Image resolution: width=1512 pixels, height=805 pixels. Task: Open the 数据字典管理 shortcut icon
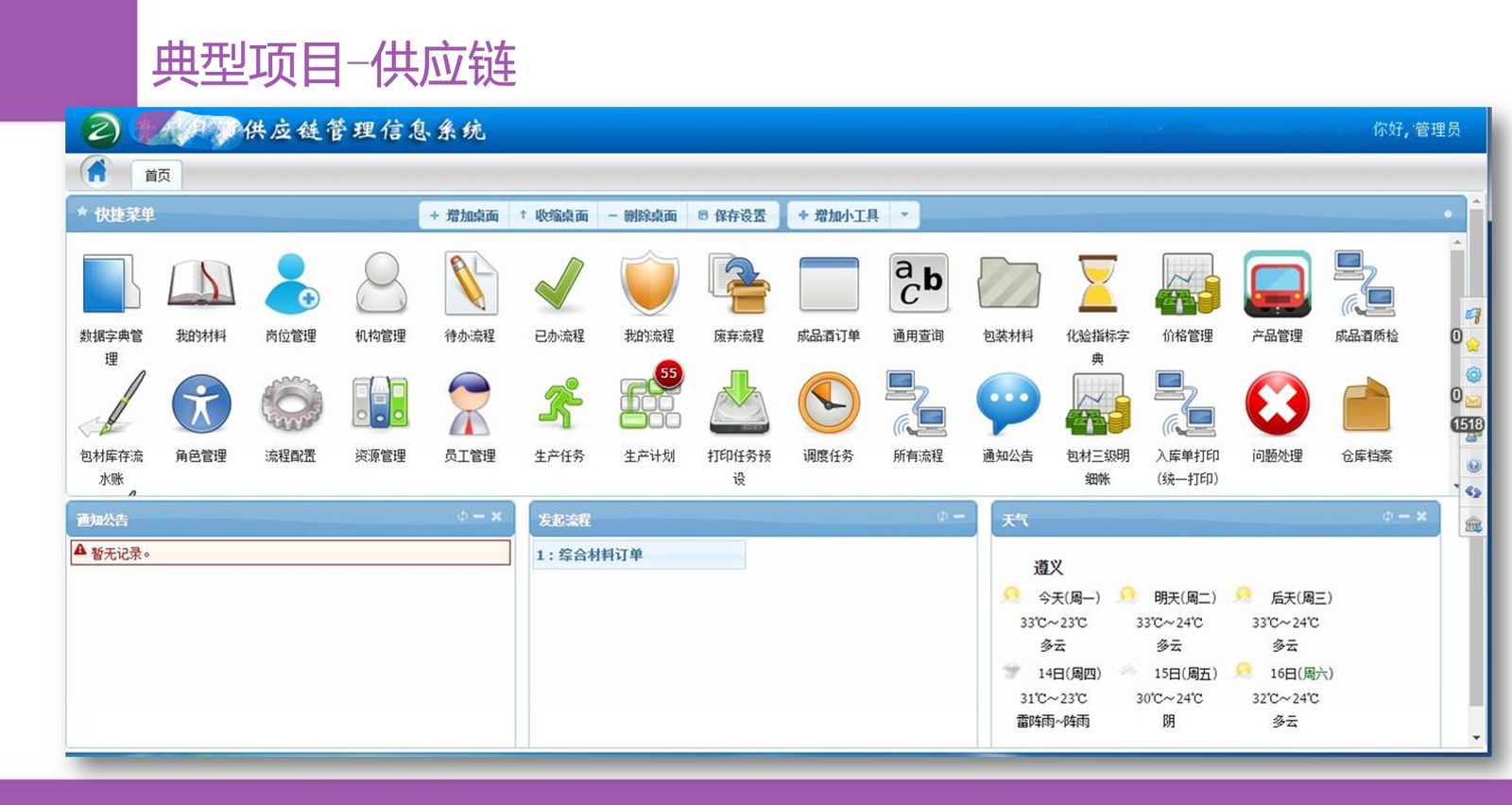click(111, 283)
